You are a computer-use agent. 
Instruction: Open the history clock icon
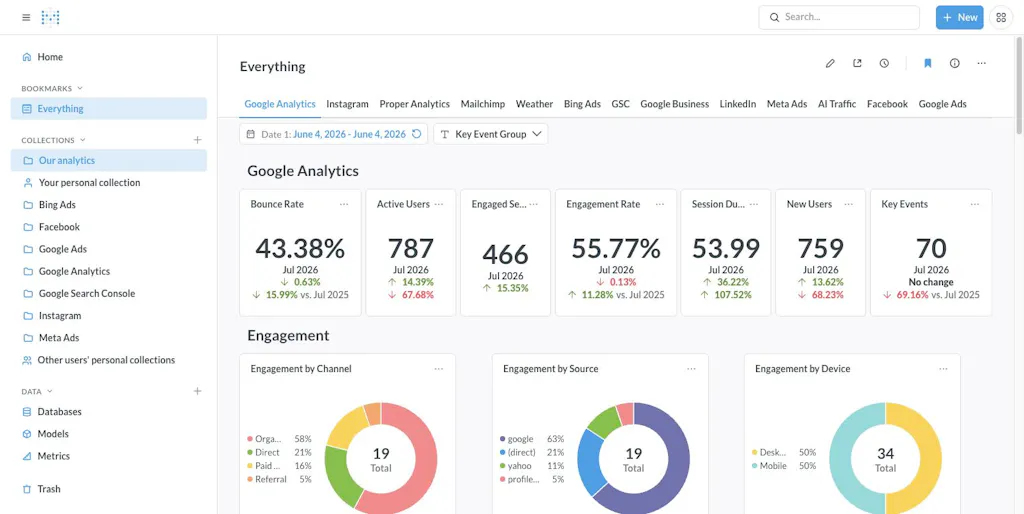(884, 63)
